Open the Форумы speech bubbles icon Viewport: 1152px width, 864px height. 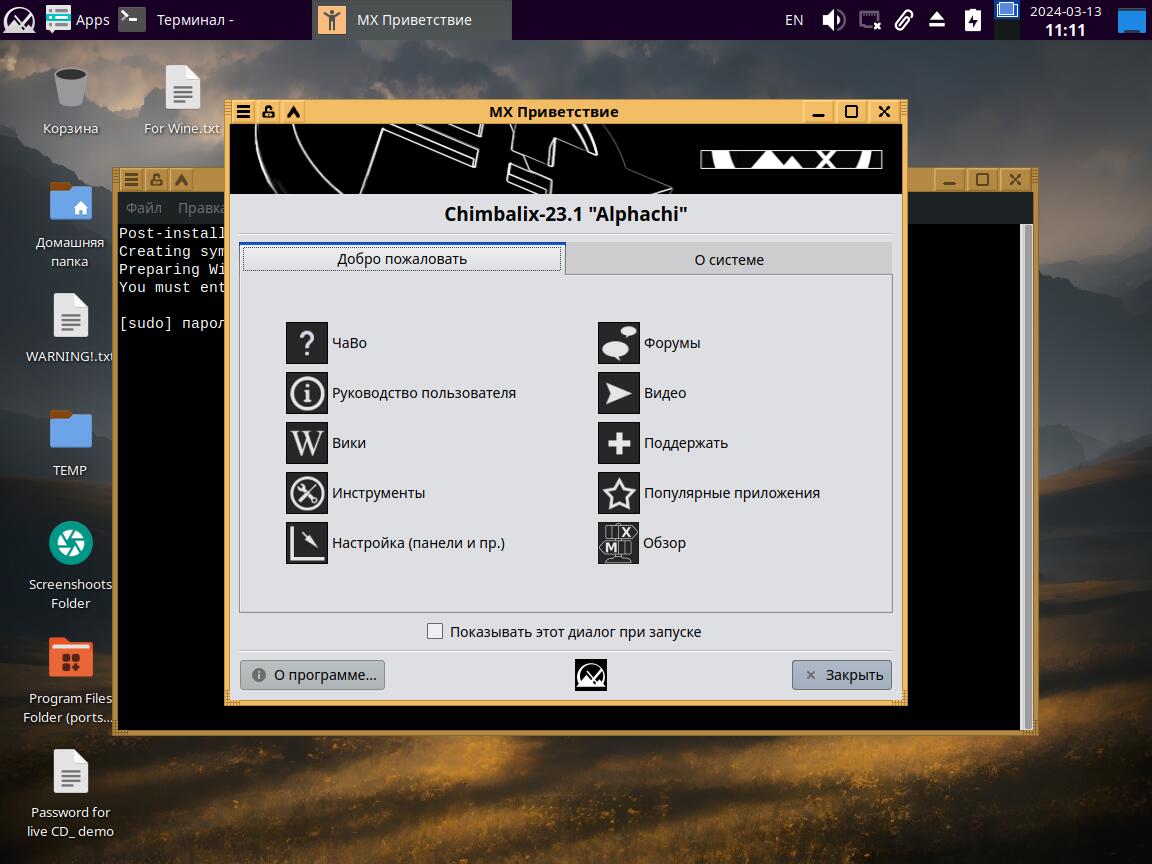(x=619, y=343)
